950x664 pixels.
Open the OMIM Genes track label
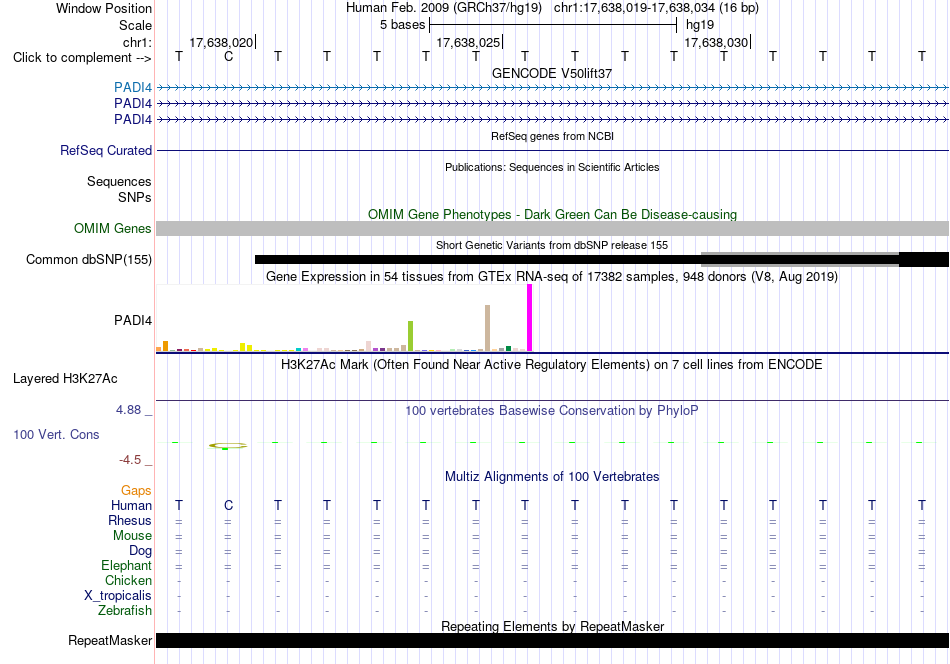(x=113, y=228)
